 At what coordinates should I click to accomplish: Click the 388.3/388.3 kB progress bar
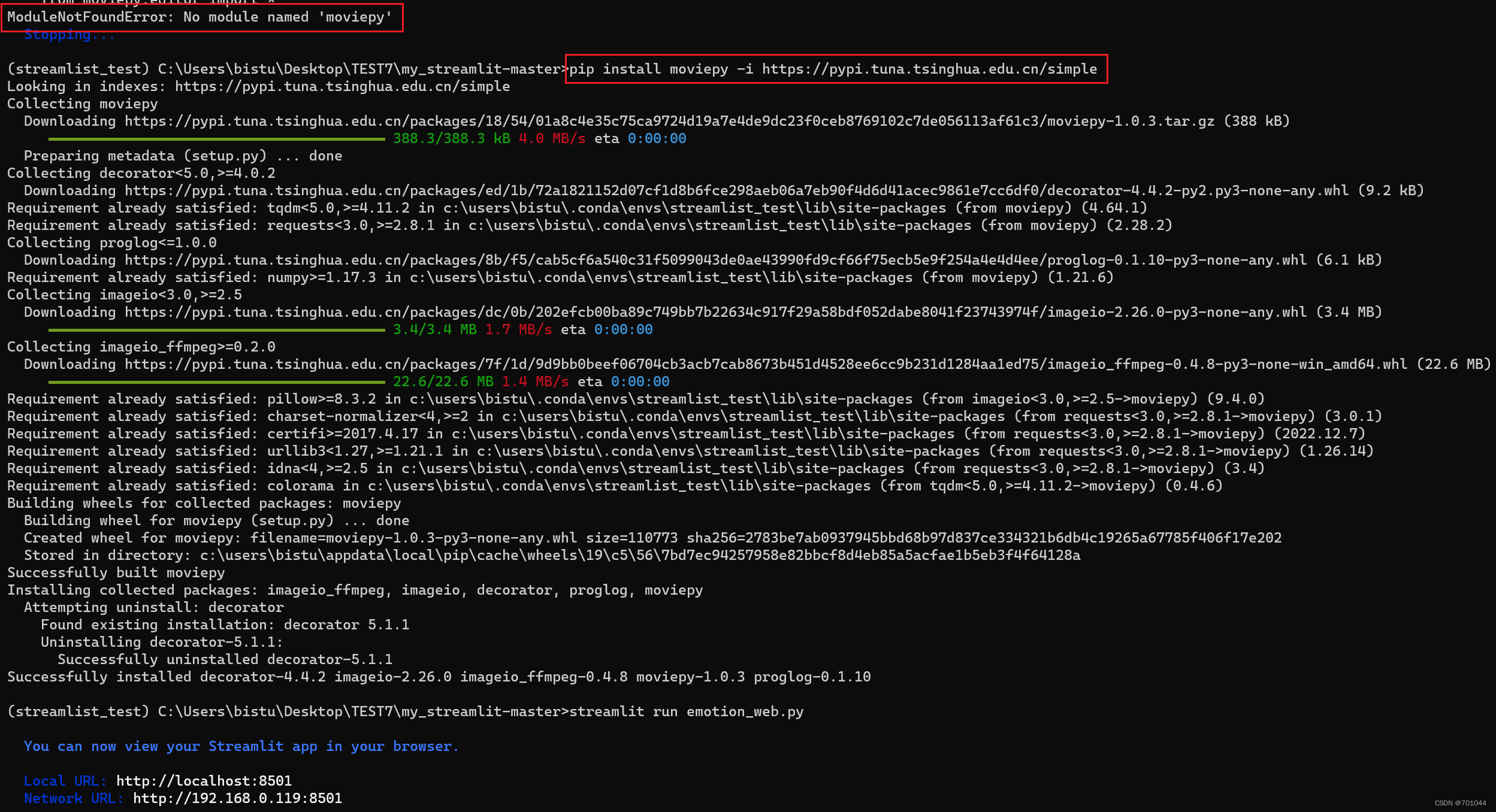(216, 139)
